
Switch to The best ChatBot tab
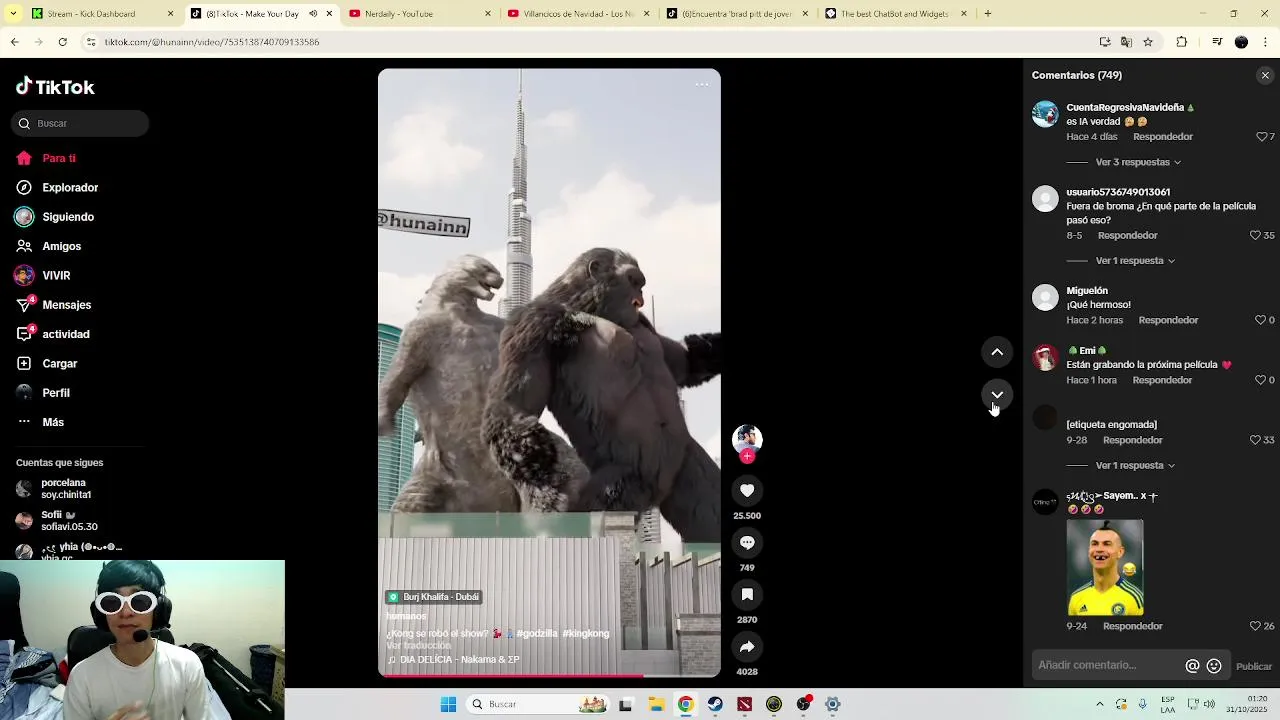895,14
